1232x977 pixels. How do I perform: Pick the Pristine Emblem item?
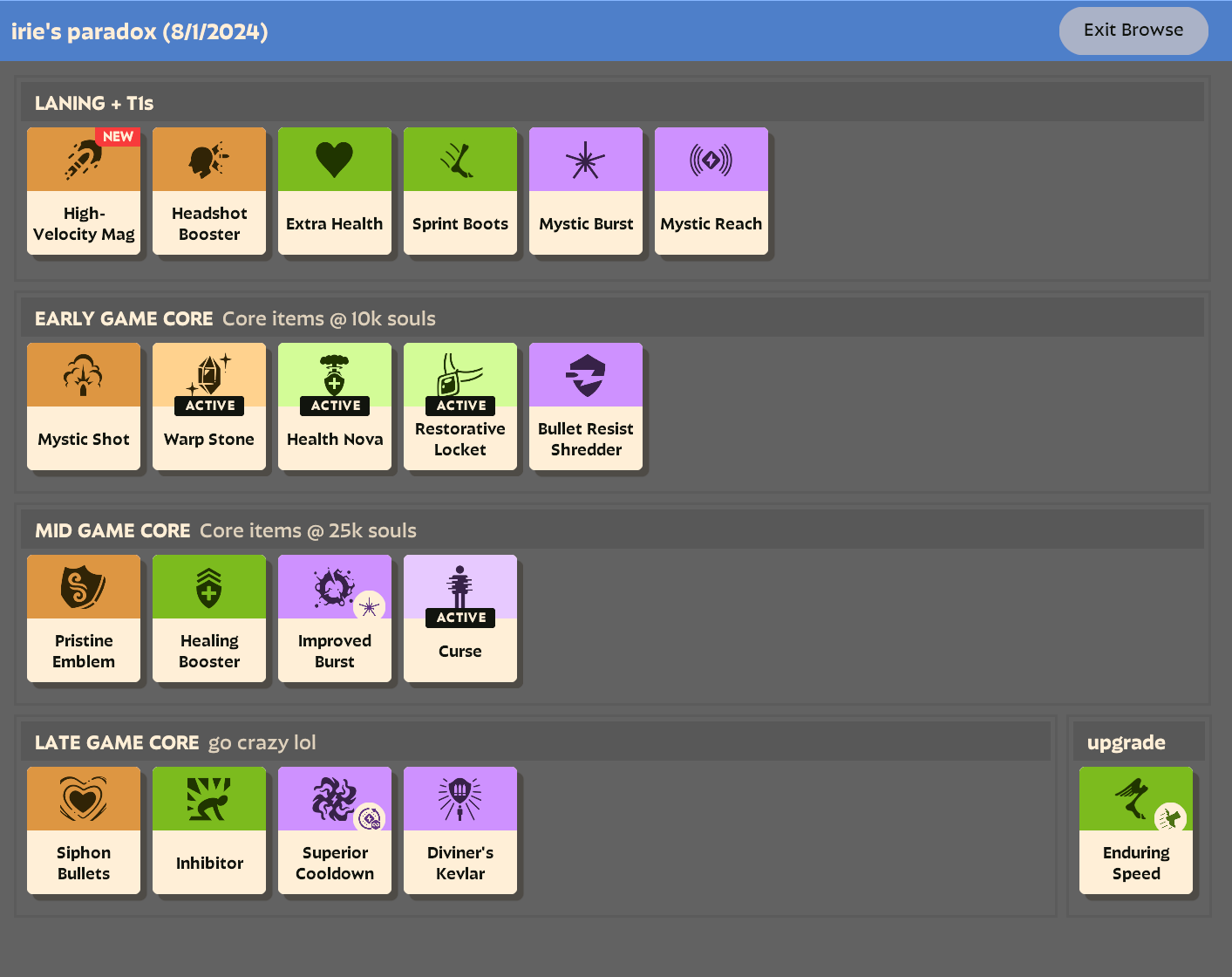click(x=84, y=618)
